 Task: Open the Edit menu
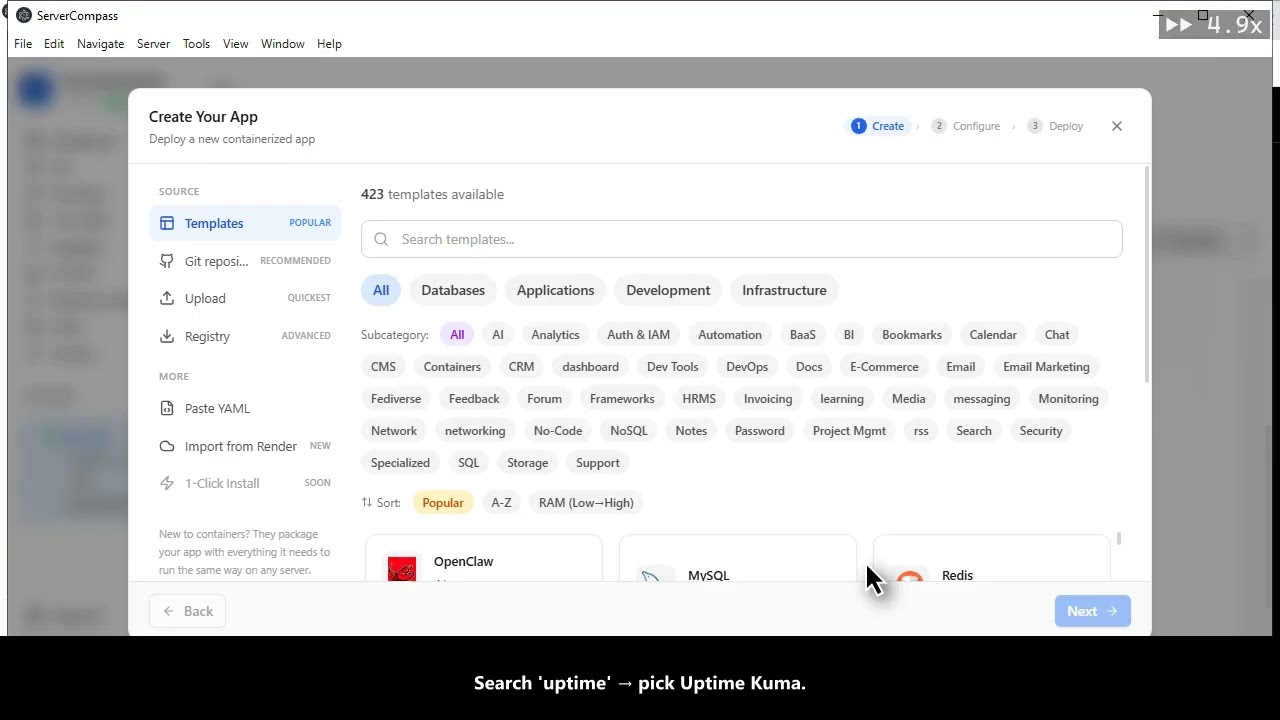54,44
